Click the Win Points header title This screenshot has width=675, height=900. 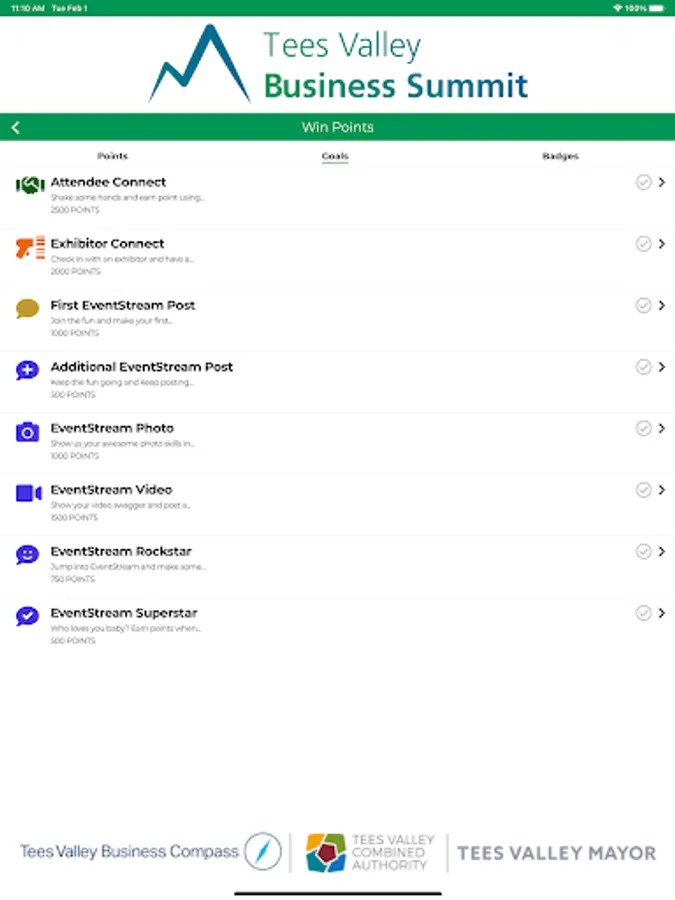(x=338, y=127)
